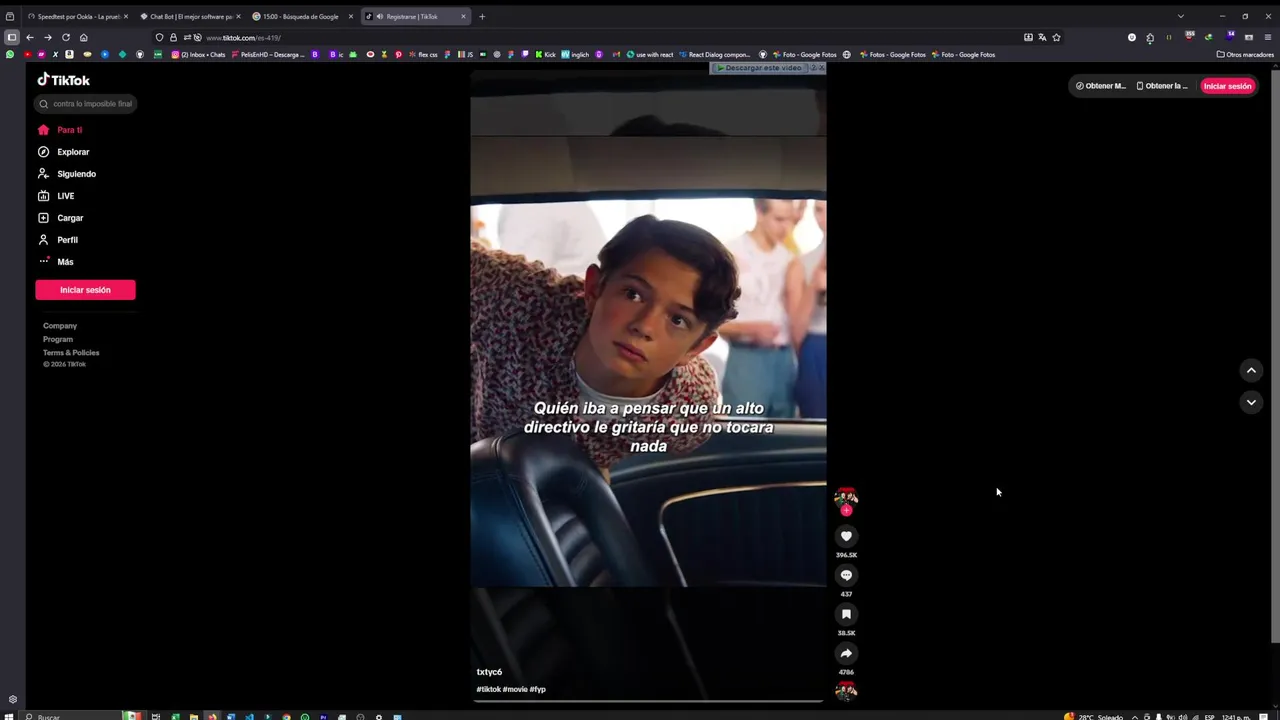
Task: Open the React Dialog compon... bookmark
Action: [x=714, y=55]
